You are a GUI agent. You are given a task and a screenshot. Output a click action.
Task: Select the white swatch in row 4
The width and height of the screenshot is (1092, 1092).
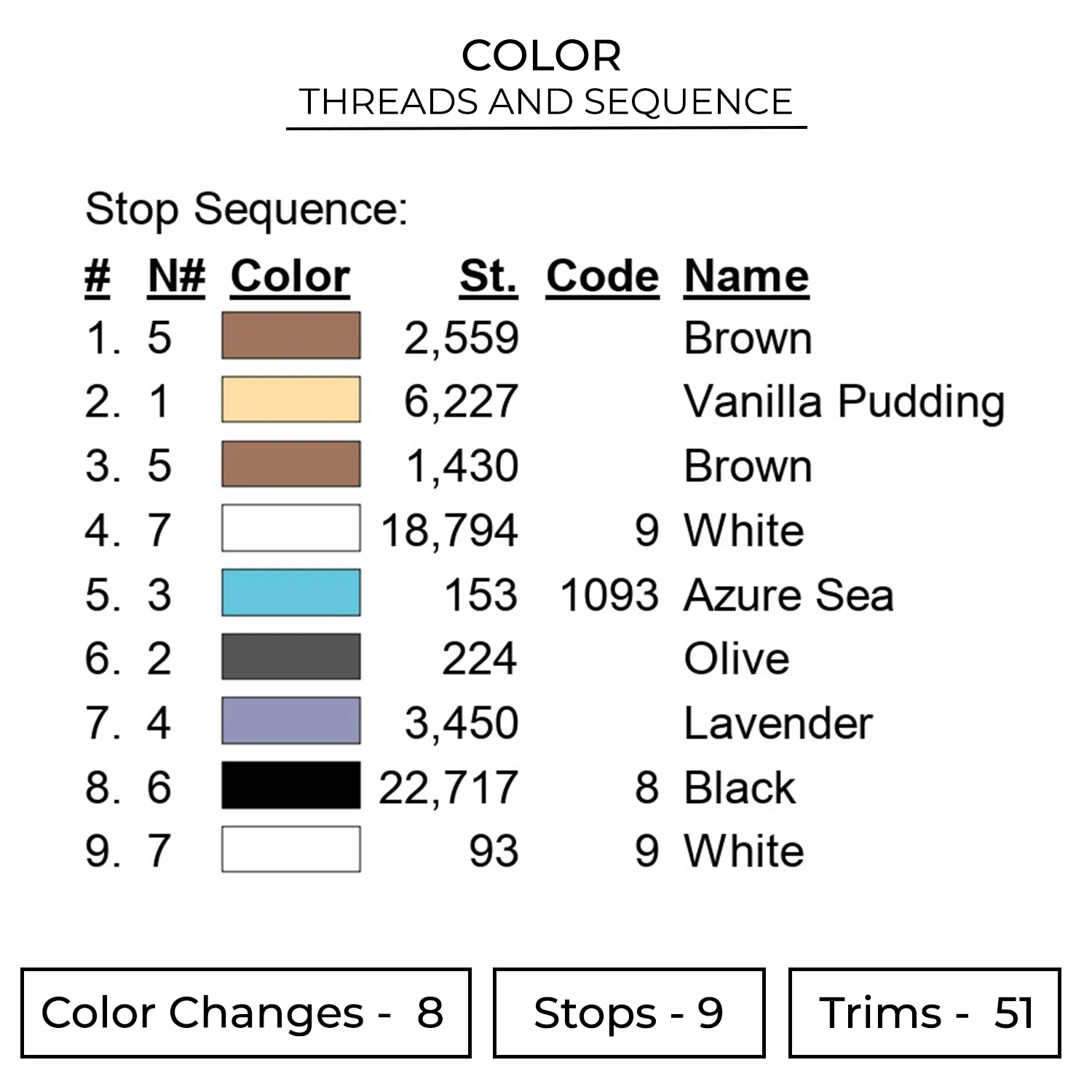[x=290, y=529]
